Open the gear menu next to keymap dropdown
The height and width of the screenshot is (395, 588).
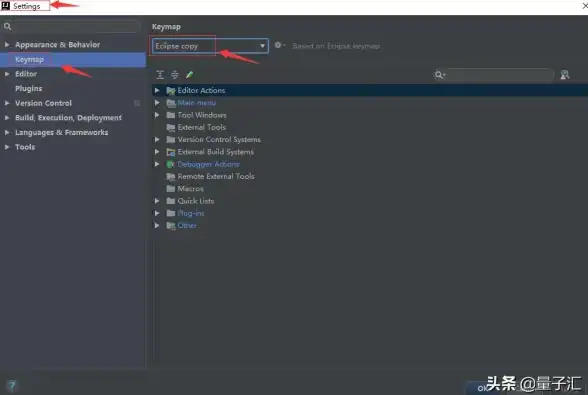point(279,45)
